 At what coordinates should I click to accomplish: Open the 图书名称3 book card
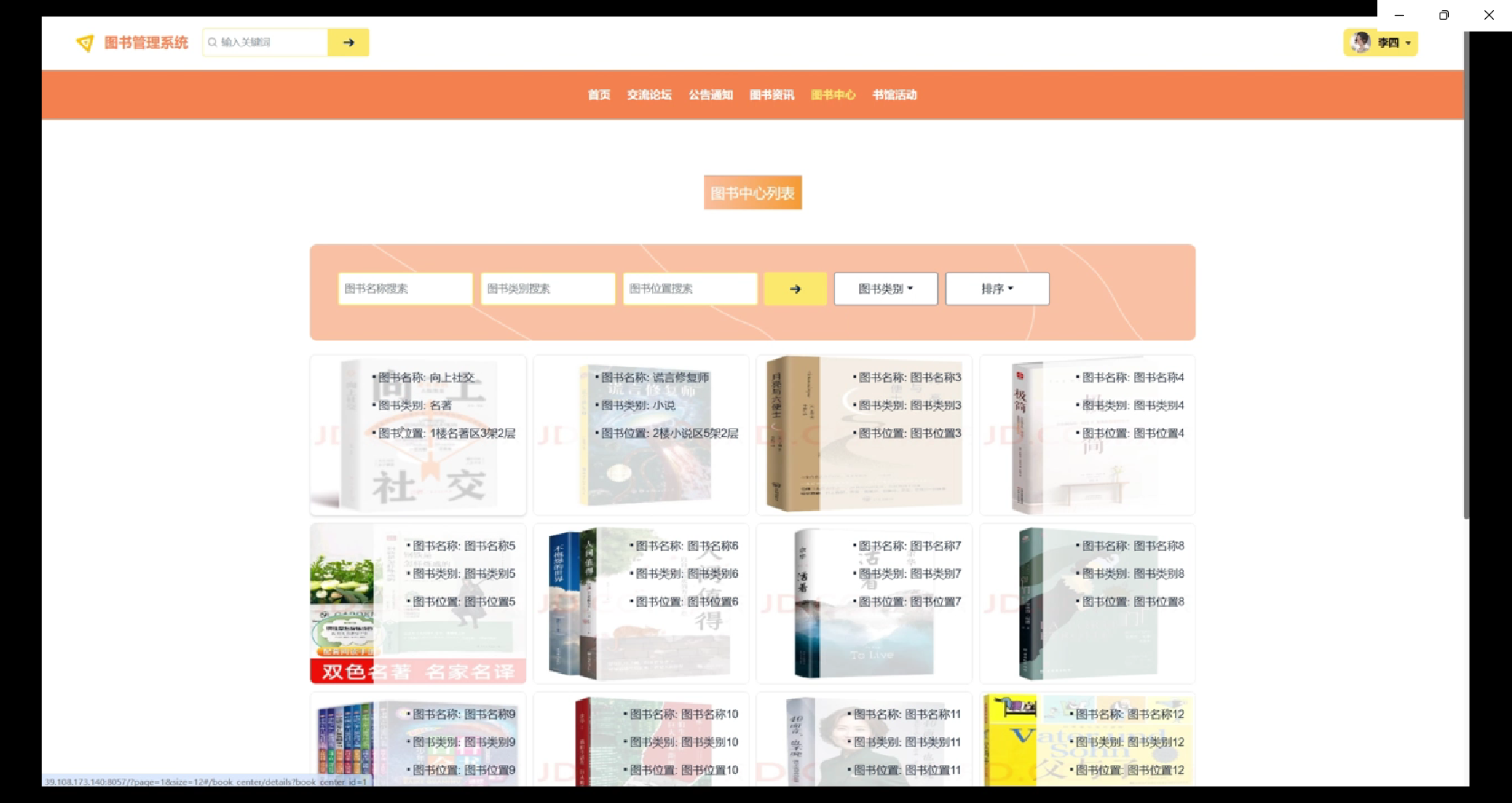point(865,435)
